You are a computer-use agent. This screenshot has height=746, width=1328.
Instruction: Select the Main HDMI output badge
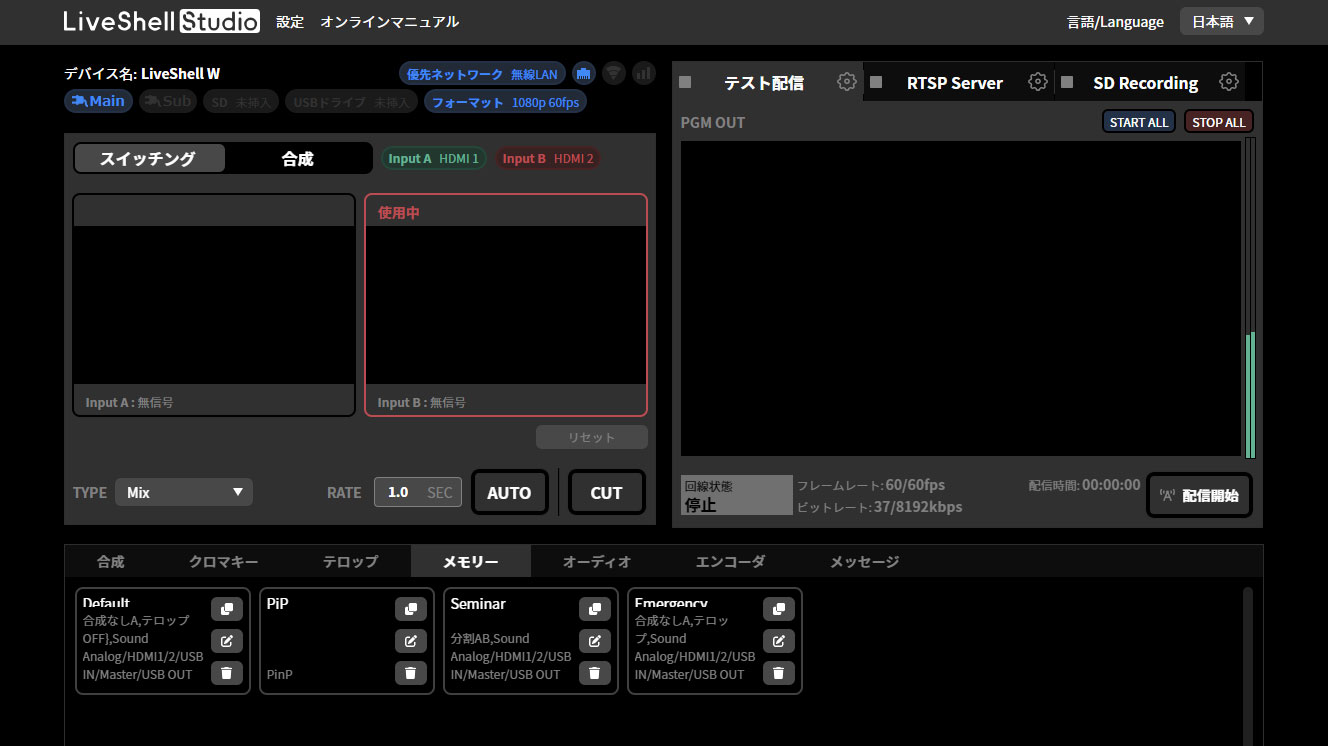(98, 101)
